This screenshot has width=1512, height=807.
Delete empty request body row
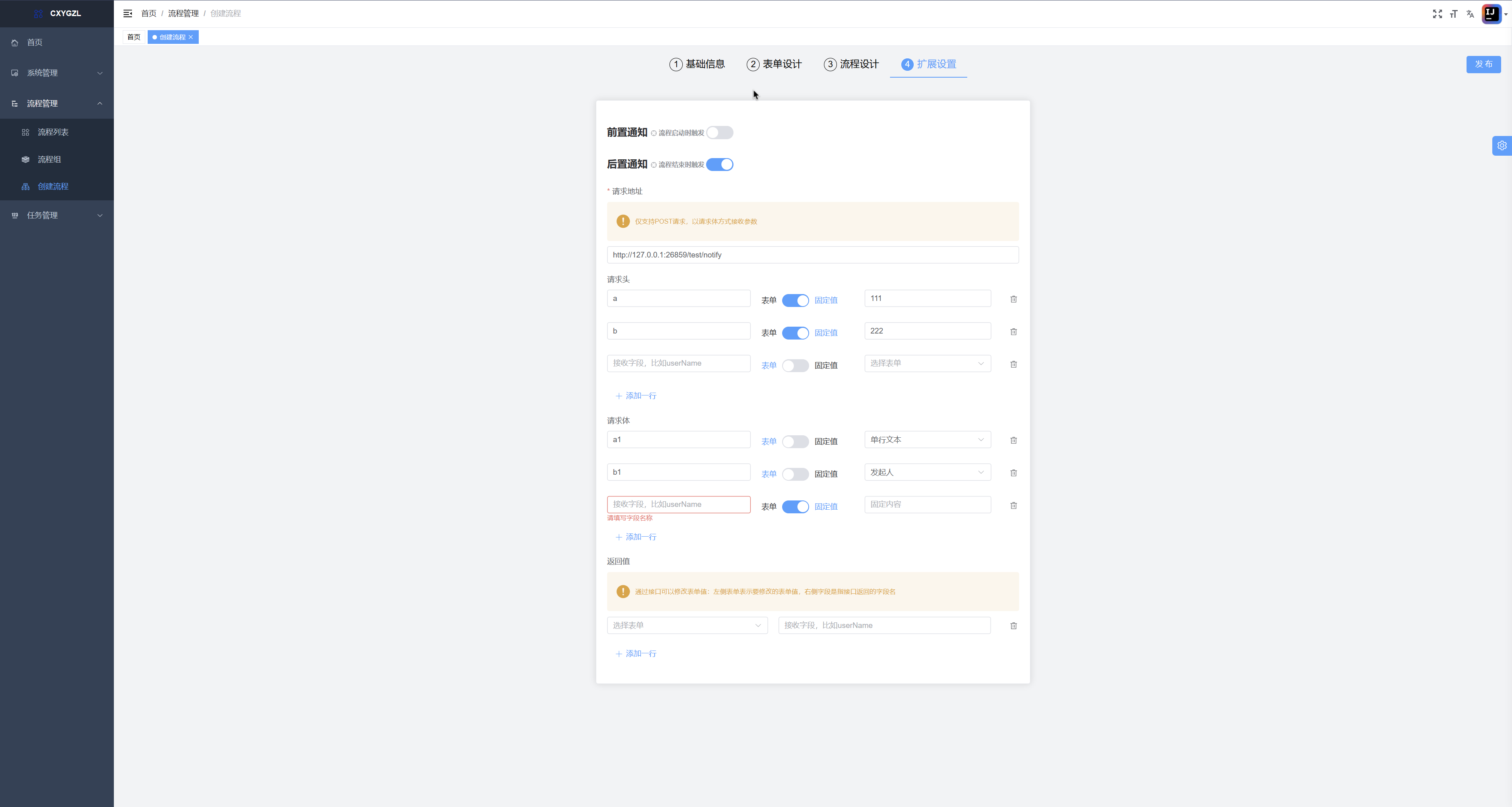1013,505
